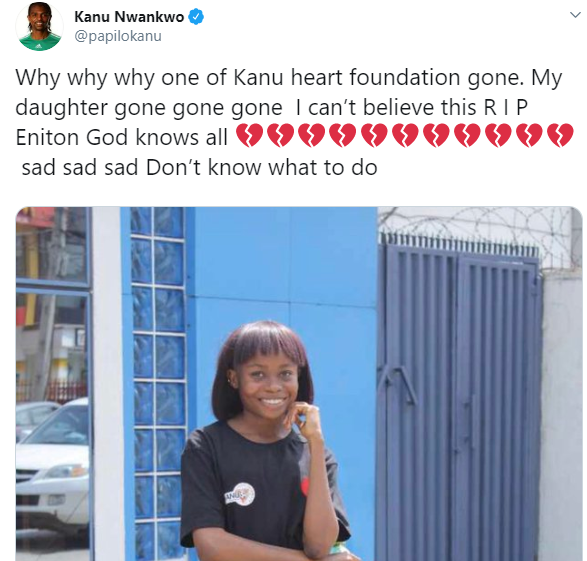587x561 pixels.
Task: Click the glass block column in the photo
Action: [158, 384]
